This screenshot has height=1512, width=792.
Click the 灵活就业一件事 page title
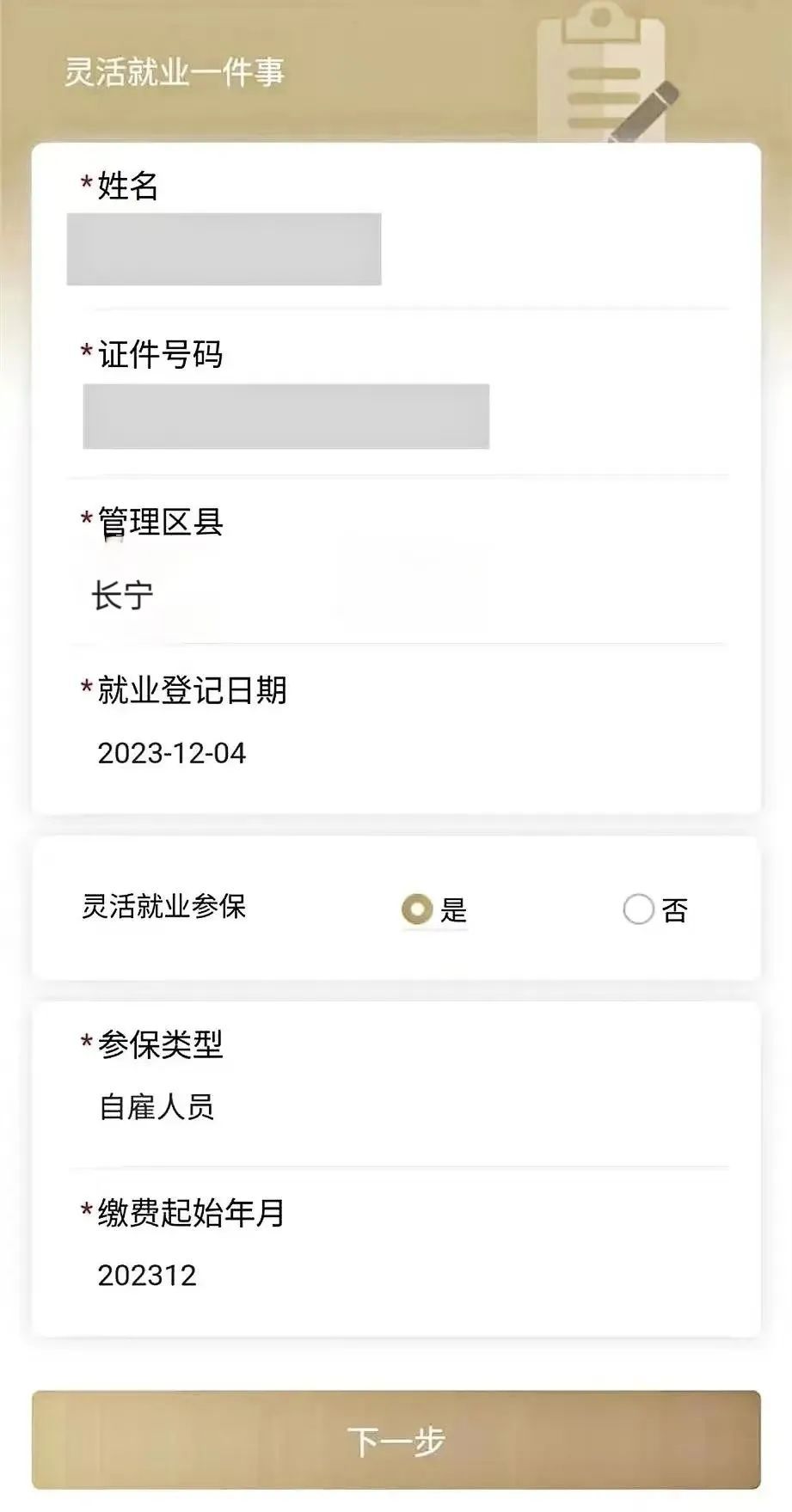pos(175,72)
